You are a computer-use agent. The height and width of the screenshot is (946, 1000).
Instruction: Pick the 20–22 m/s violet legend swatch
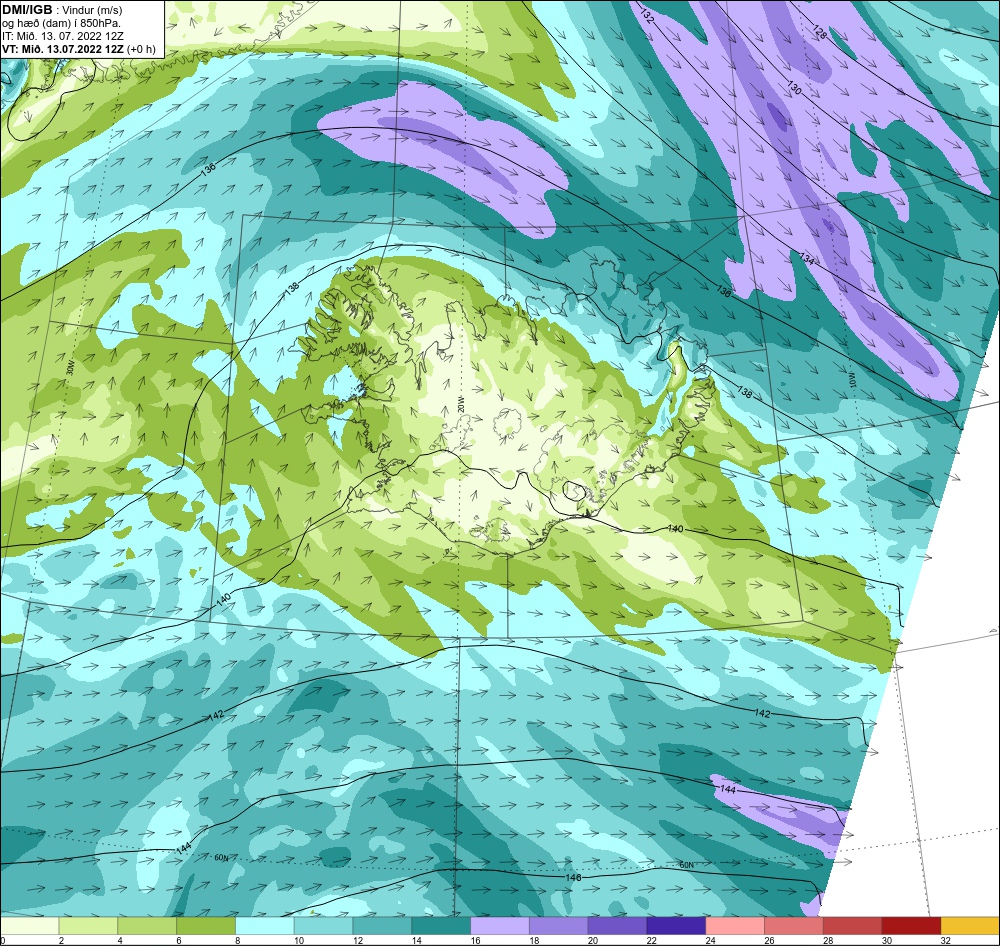(617, 926)
